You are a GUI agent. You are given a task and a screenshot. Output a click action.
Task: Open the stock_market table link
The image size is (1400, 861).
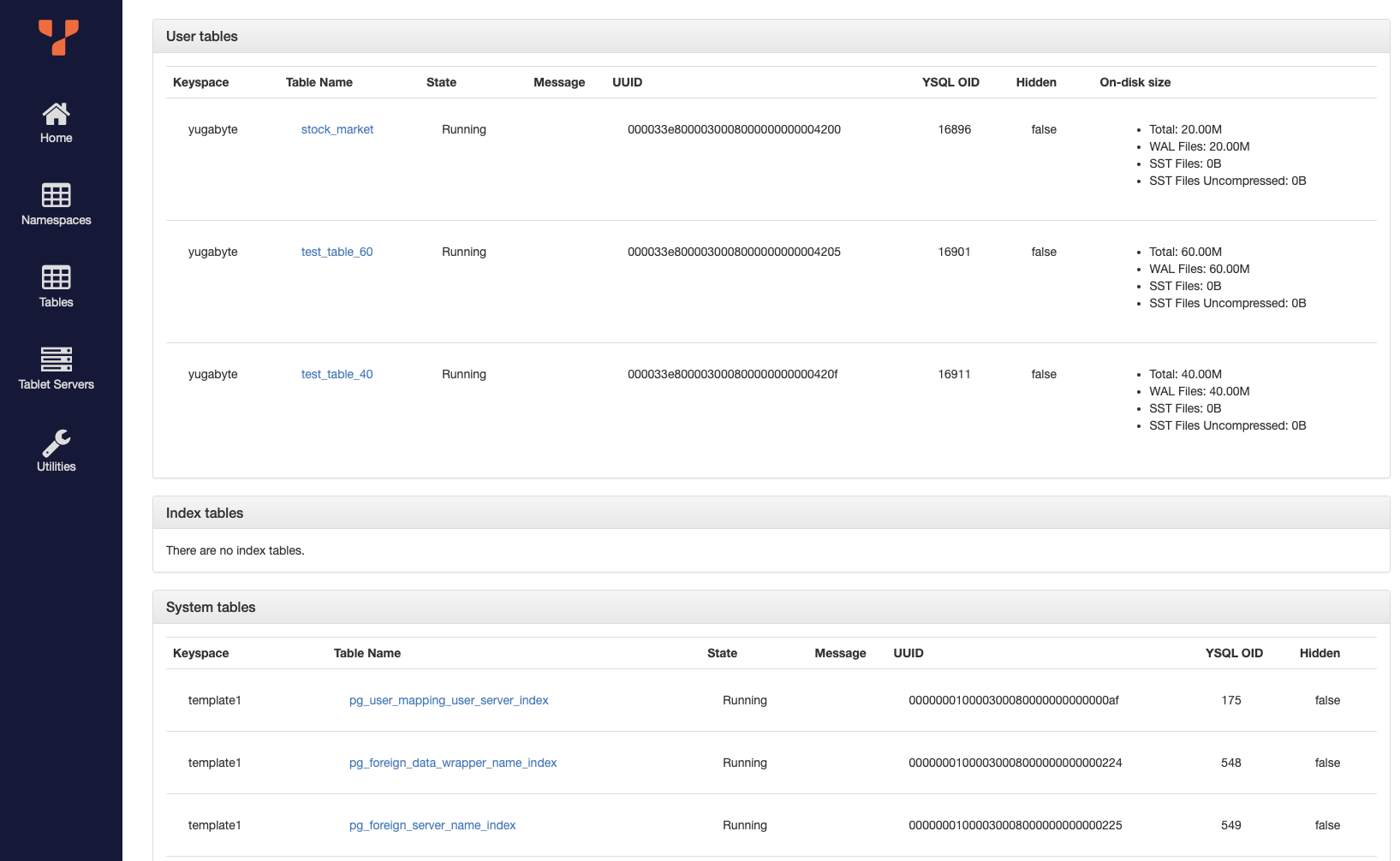pyautogui.click(x=337, y=129)
